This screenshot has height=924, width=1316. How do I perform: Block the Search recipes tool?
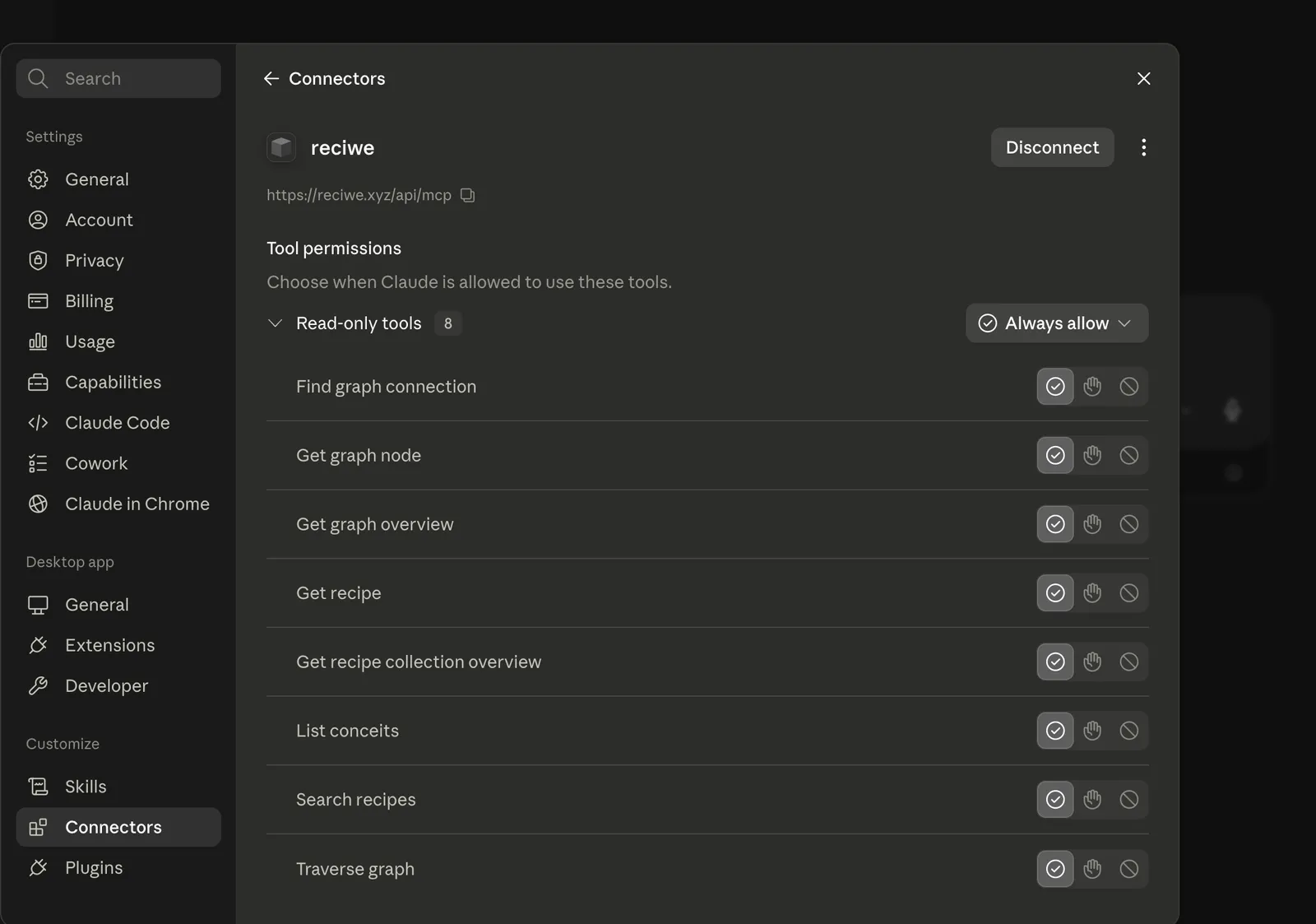click(x=1129, y=799)
